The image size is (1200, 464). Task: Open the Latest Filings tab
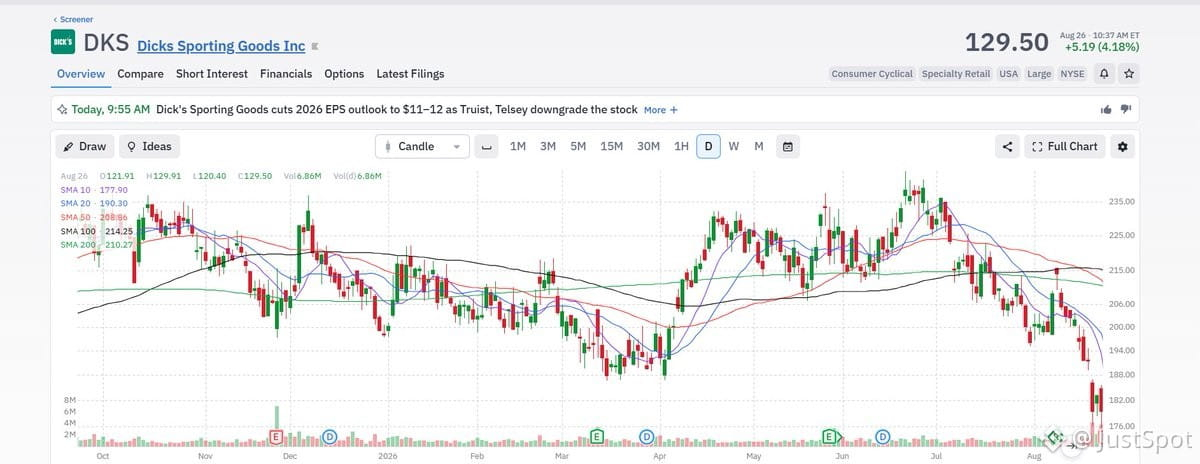[410, 73]
